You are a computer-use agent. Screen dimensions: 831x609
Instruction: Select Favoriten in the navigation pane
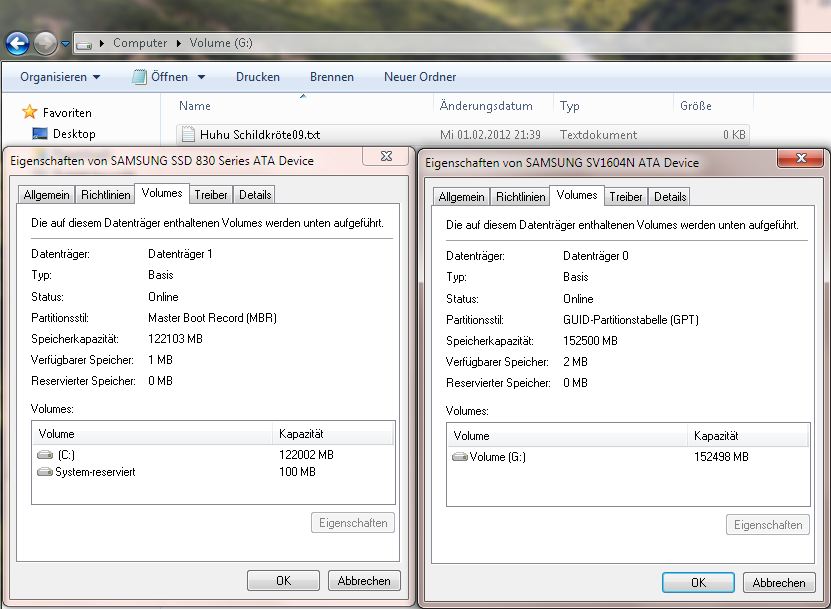(x=67, y=113)
